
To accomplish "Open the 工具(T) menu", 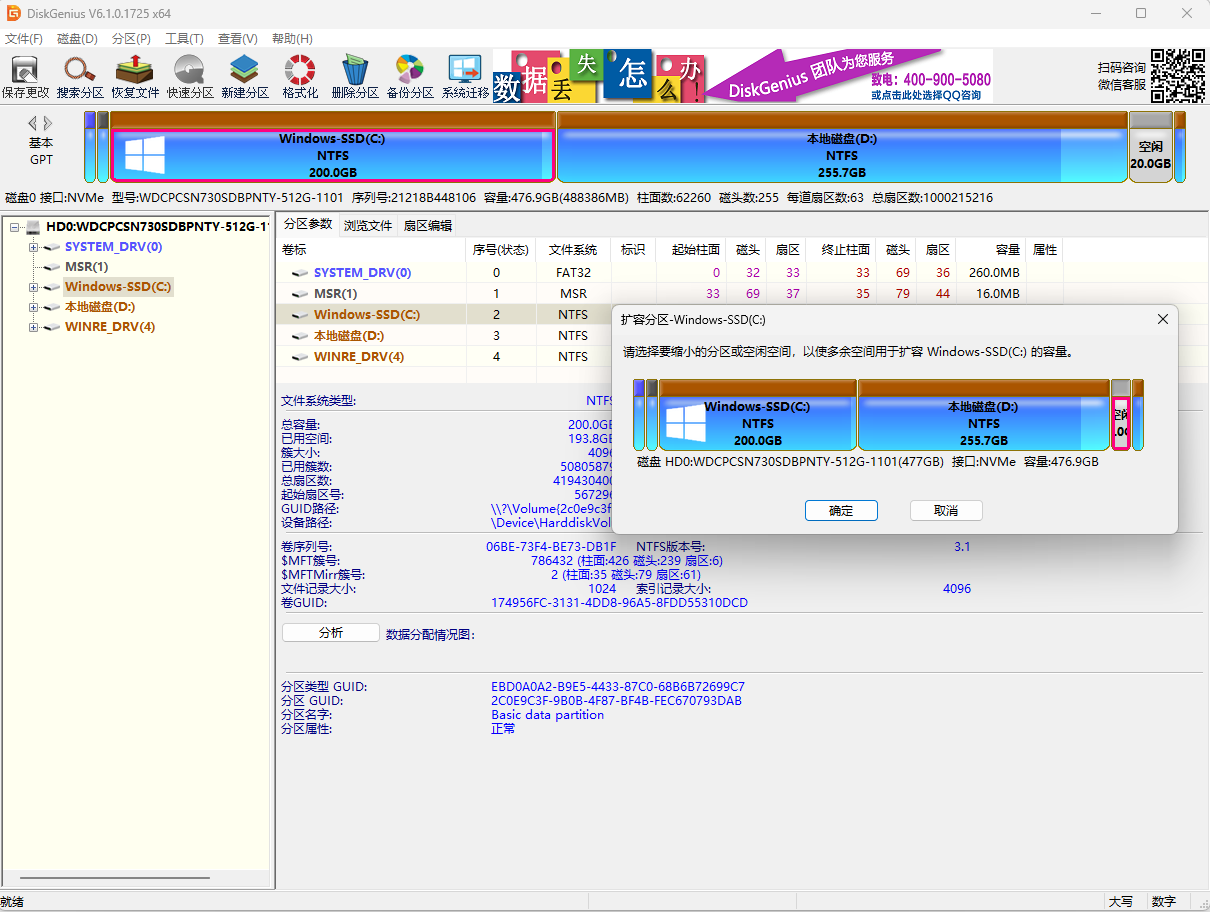I will point(184,39).
